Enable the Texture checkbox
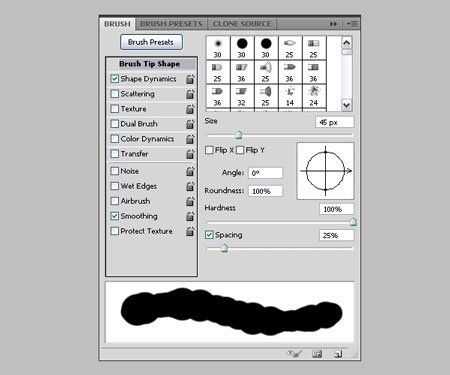 (114, 109)
